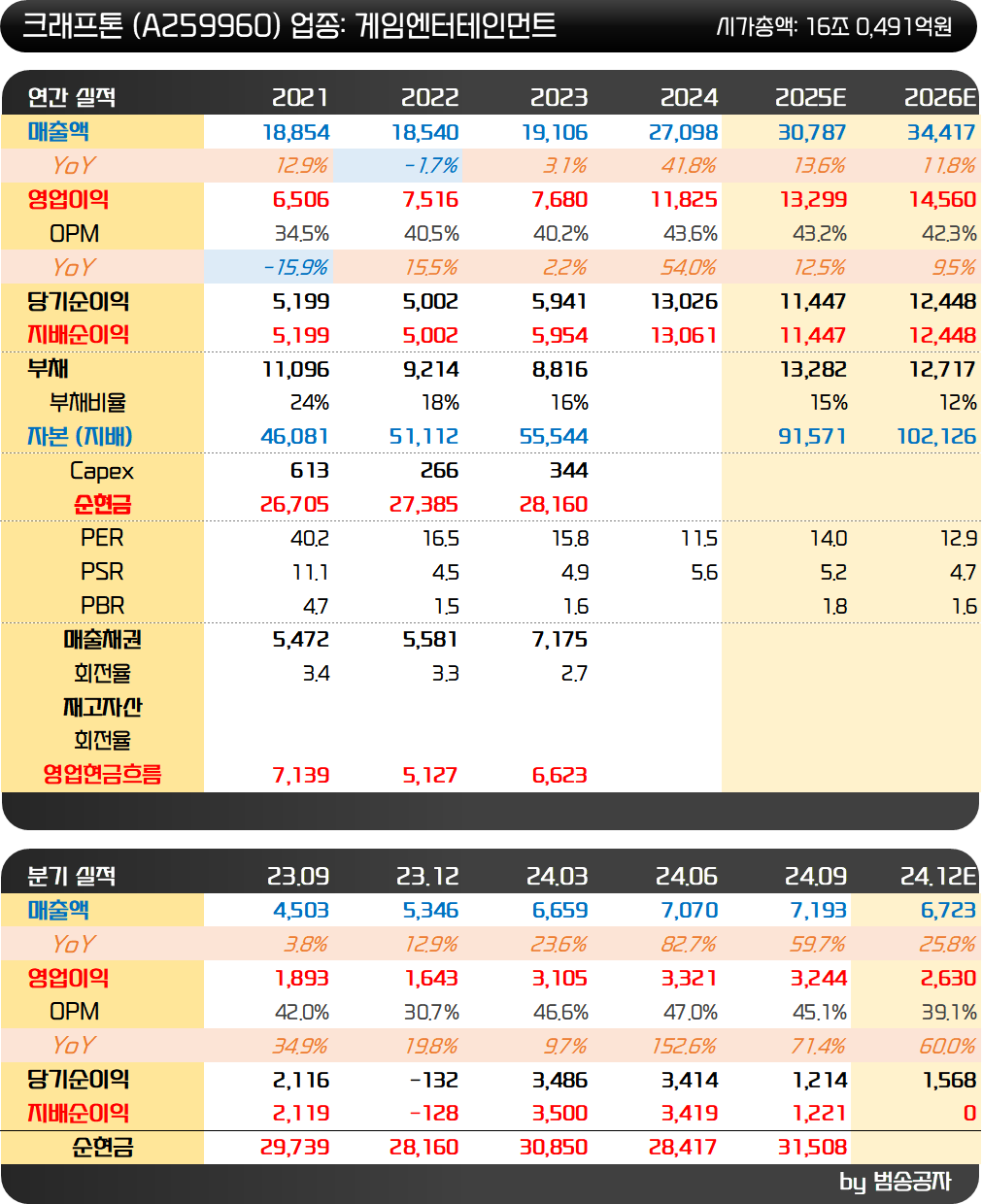
Task: Select the 2026E column header
Action: pyautogui.click(x=940, y=97)
